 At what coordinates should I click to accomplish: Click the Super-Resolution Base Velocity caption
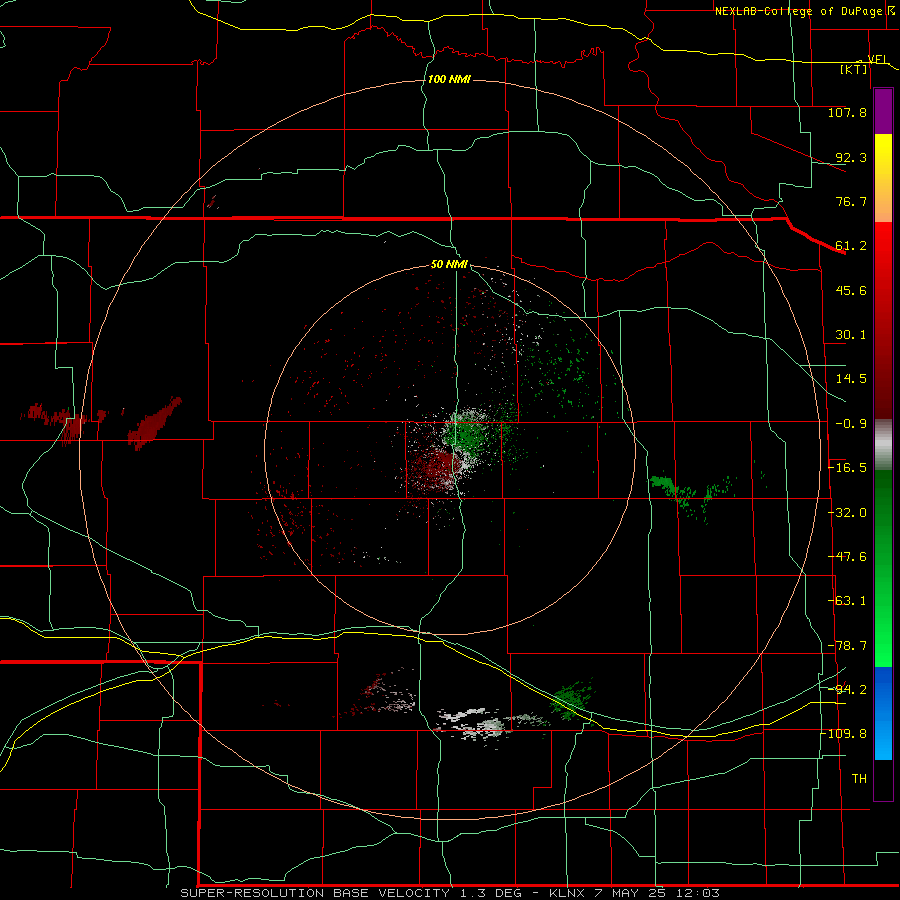[450, 893]
